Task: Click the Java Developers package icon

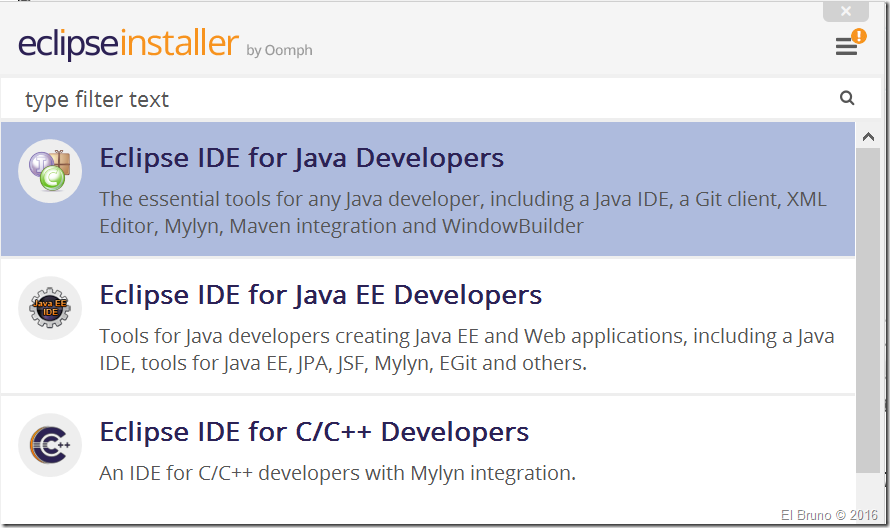Action: pos(50,171)
